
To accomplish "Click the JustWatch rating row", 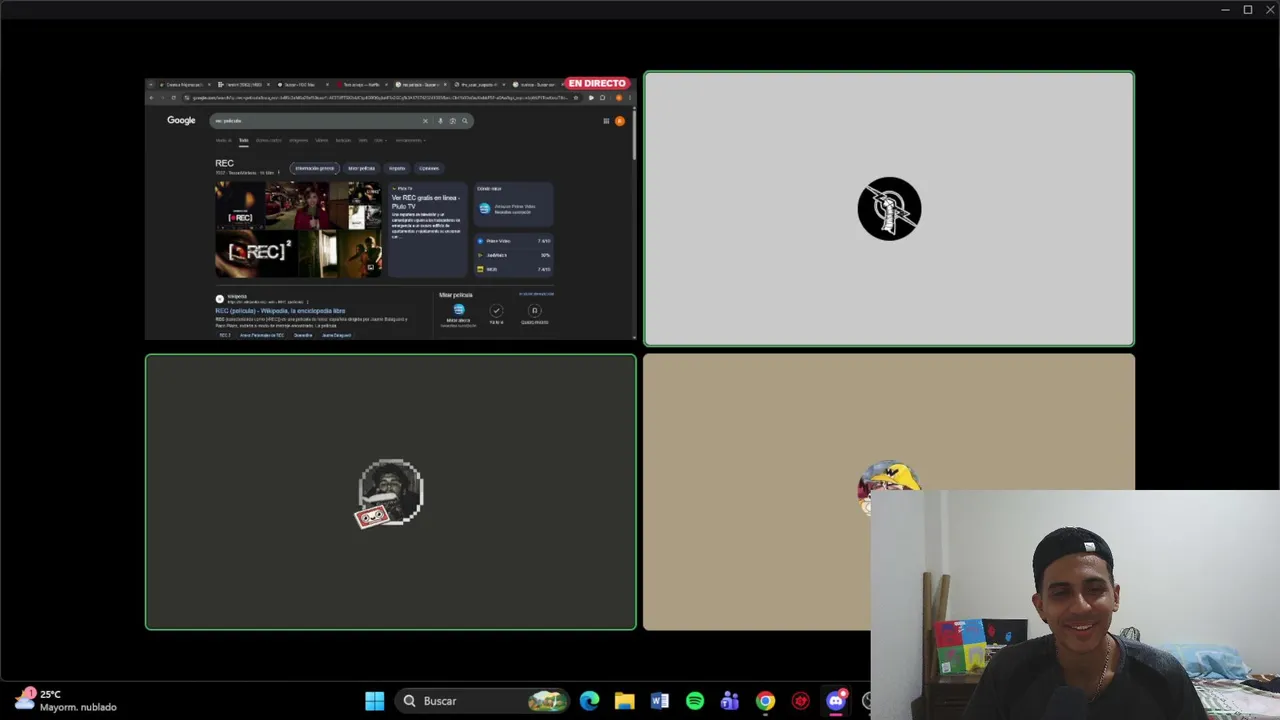I will [x=513, y=255].
